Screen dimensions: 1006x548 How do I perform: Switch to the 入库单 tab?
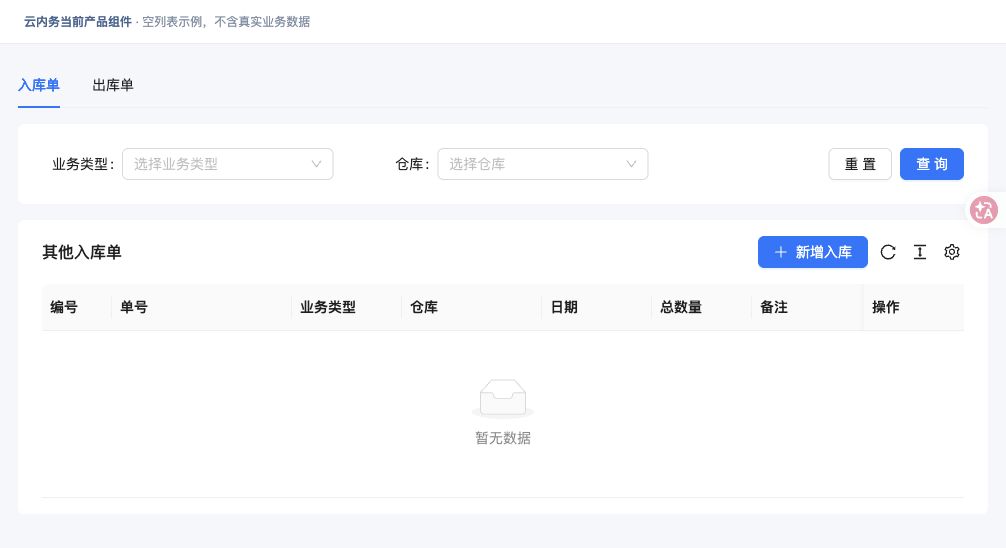(39, 85)
